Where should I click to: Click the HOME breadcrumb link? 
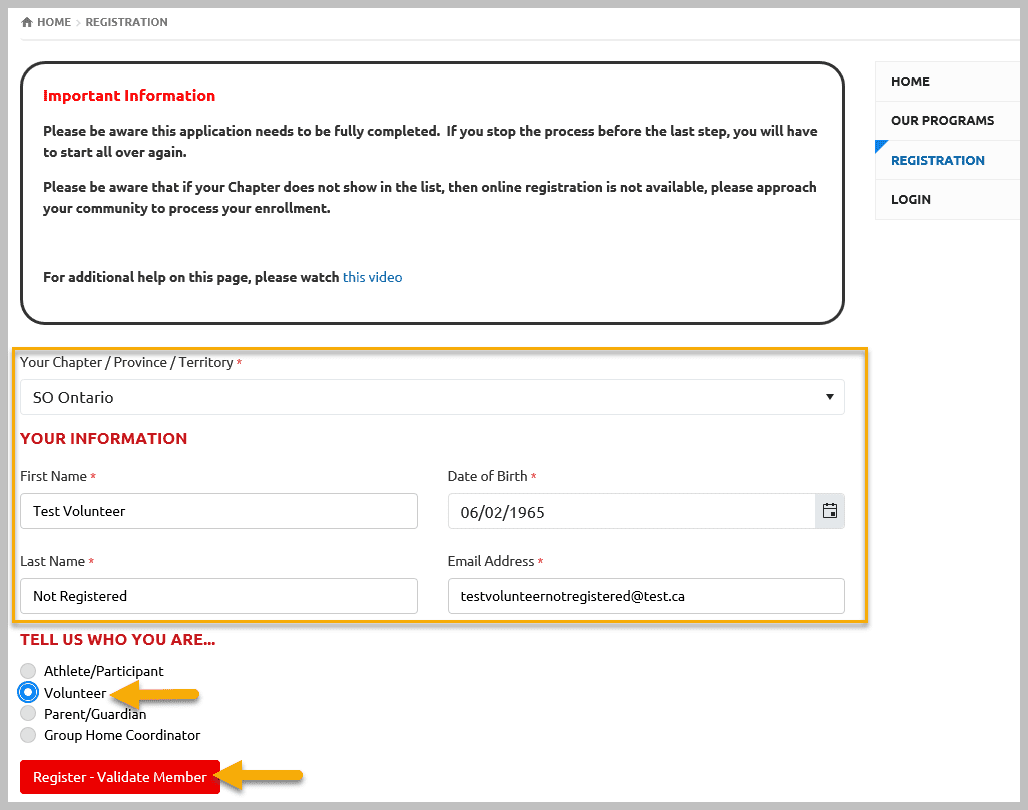coord(54,22)
